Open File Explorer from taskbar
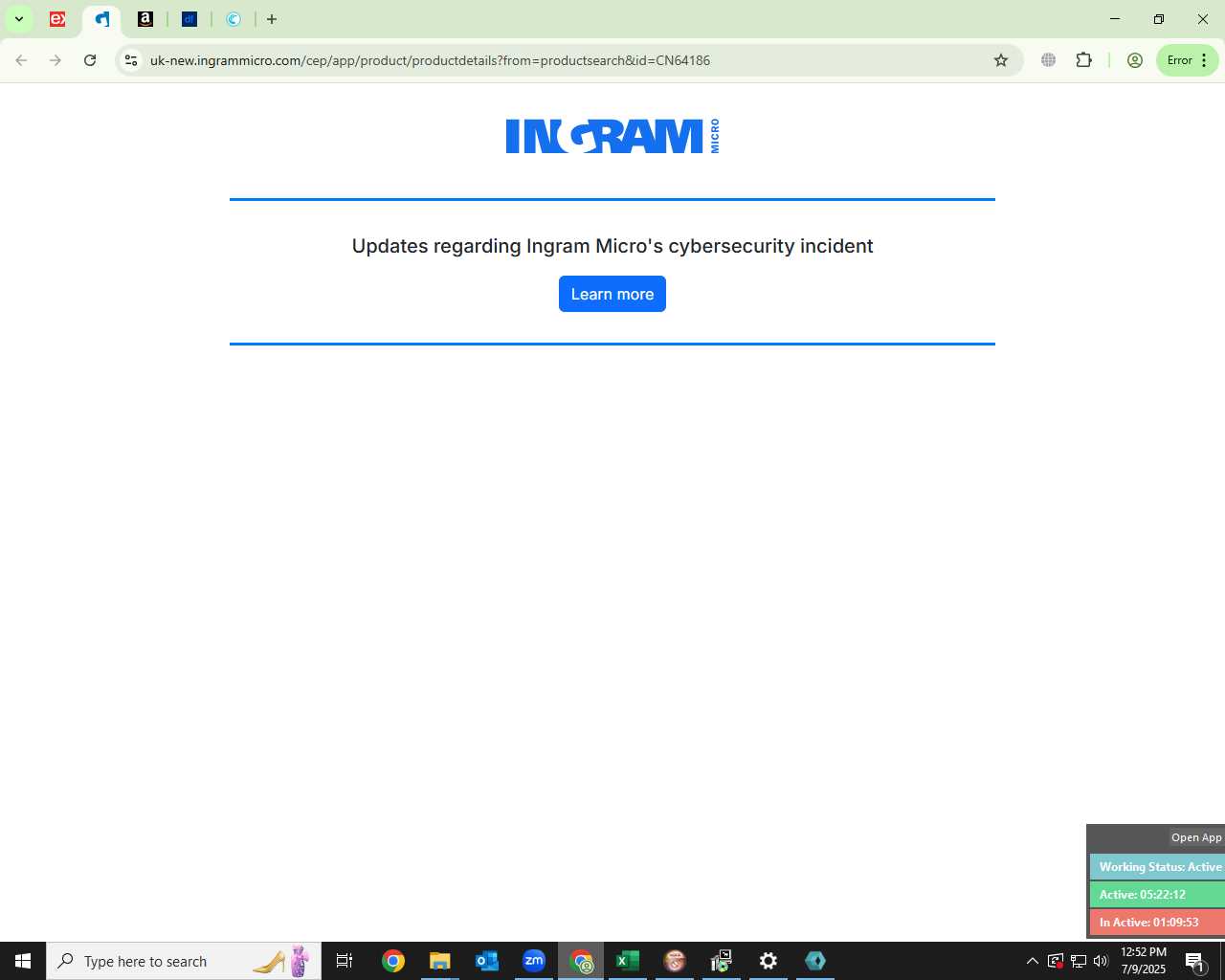Screen dimensions: 1225x980 point(439,961)
